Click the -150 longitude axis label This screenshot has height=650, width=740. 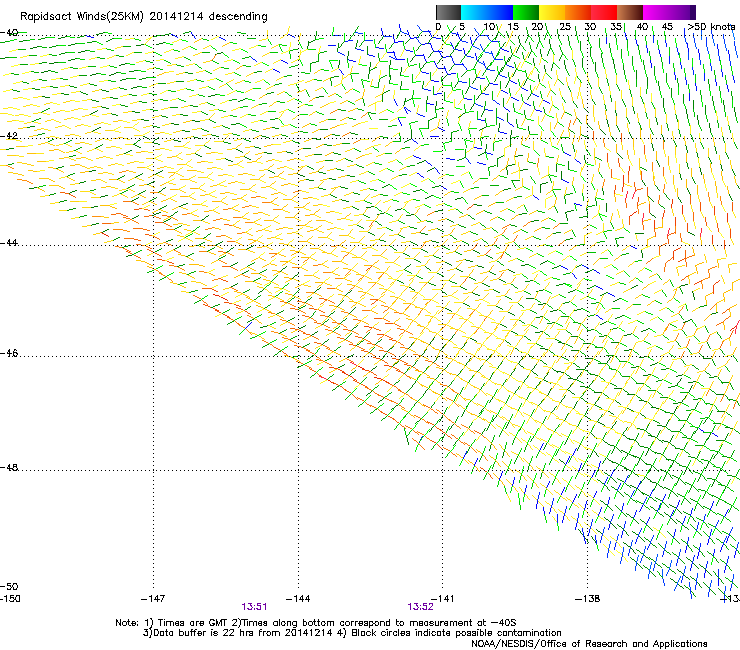coord(10,599)
